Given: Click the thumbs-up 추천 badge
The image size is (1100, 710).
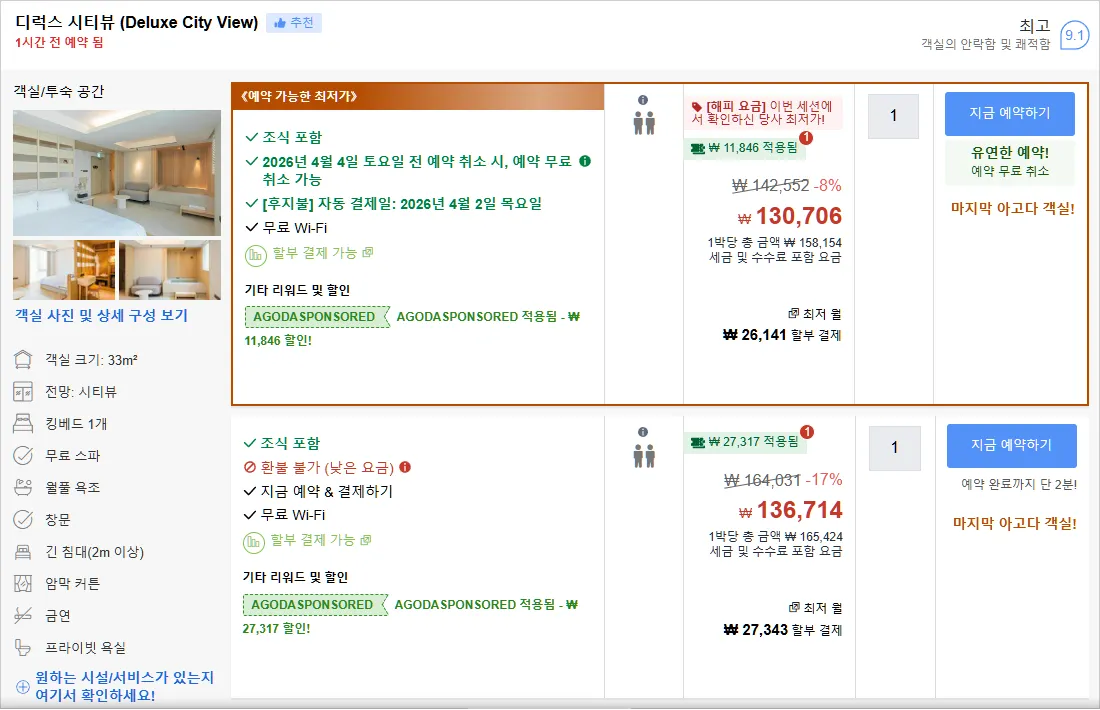Looking at the screenshot, I should pos(294,23).
